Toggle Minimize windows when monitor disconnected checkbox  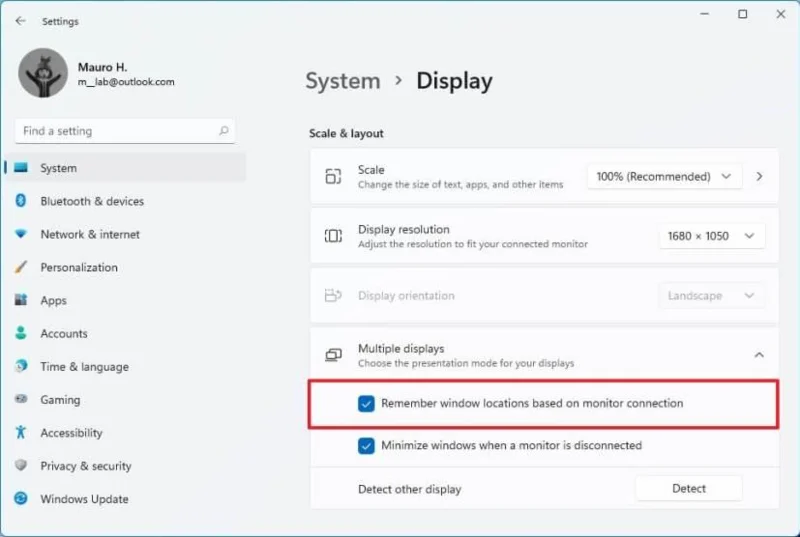[x=366, y=446]
